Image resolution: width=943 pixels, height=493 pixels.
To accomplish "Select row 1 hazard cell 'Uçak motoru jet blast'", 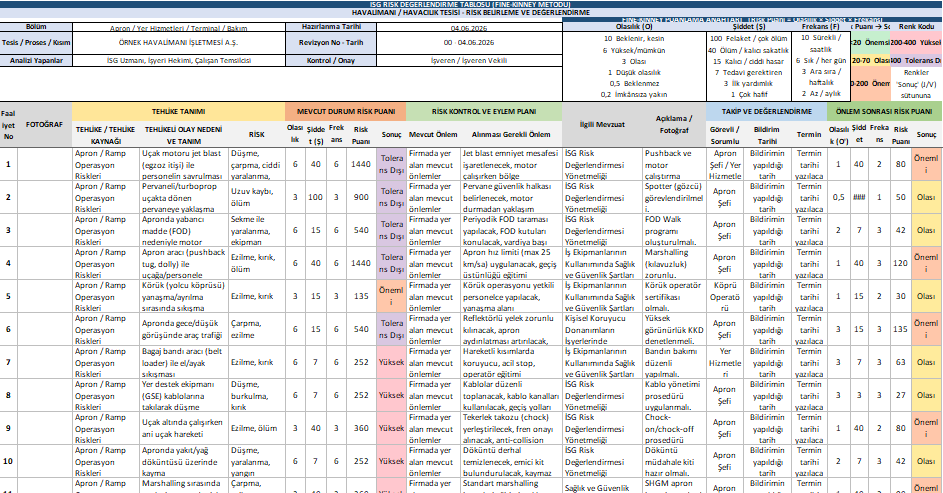I will (184, 164).
